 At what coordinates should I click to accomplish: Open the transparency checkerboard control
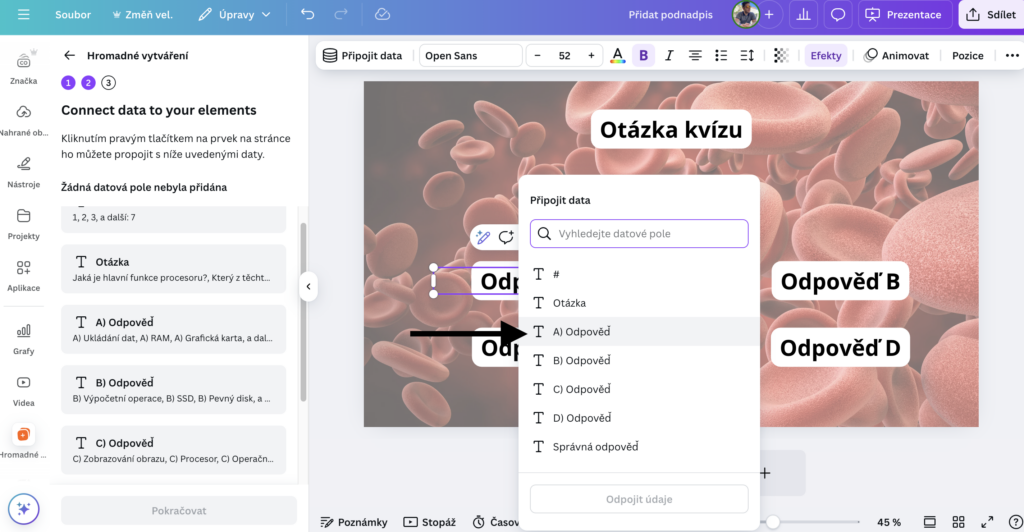pyautogui.click(x=780, y=55)
